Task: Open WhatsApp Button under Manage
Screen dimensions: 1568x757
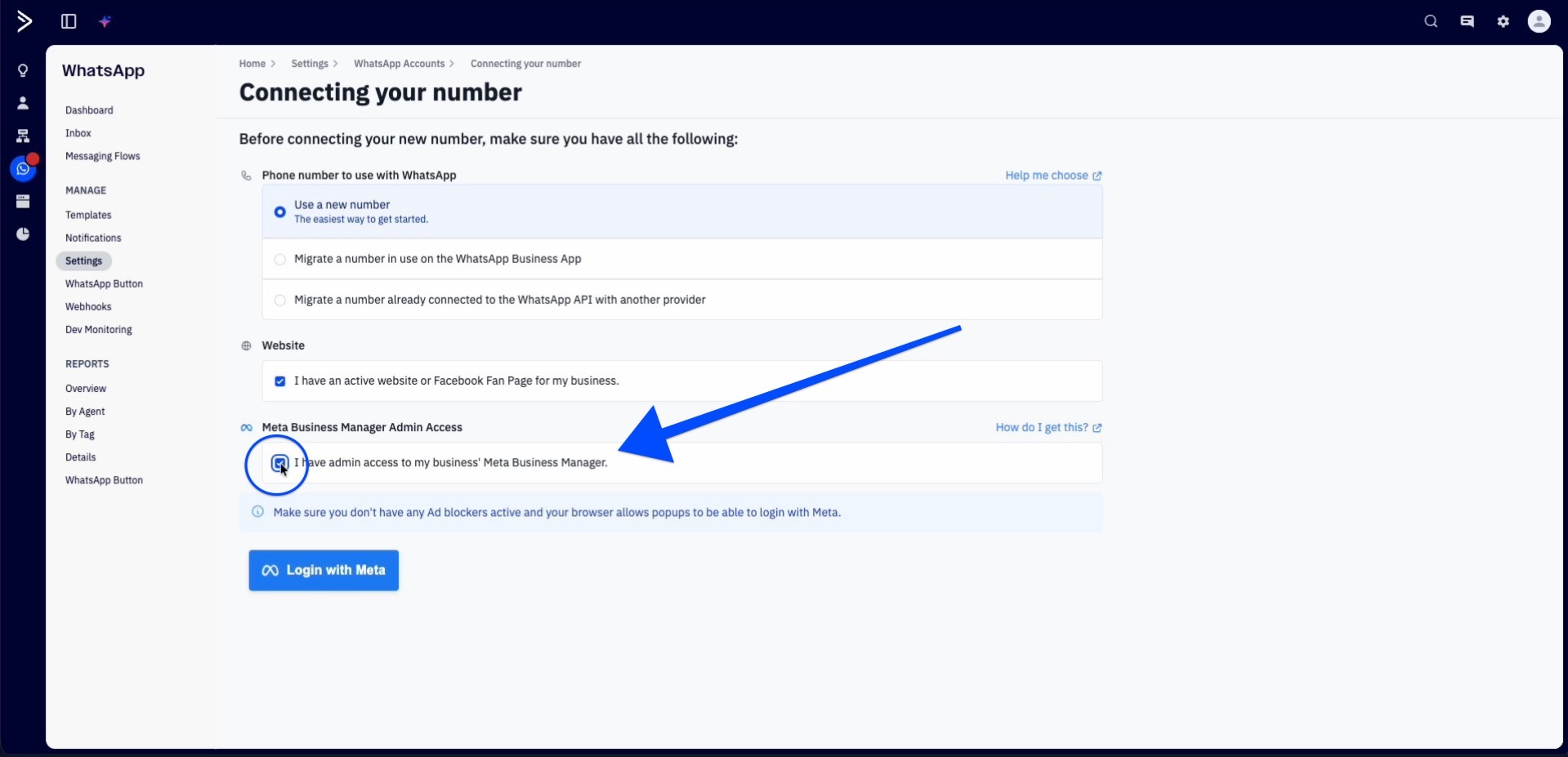Action: tap(104, 283)
